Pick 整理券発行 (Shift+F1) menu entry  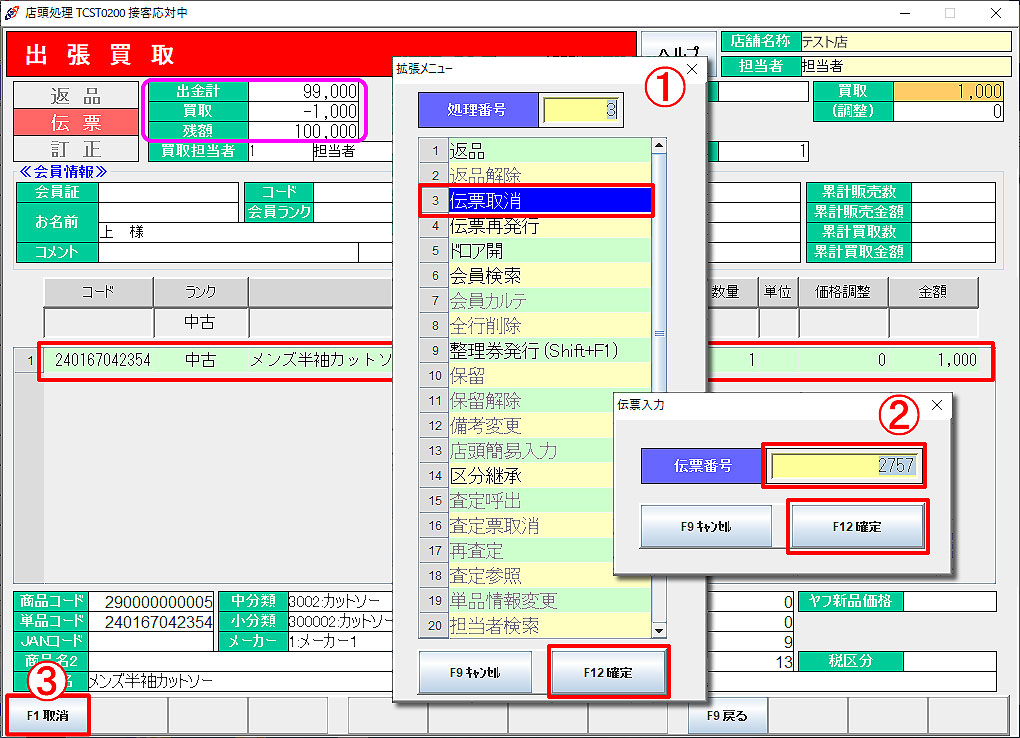pos(549,351)
